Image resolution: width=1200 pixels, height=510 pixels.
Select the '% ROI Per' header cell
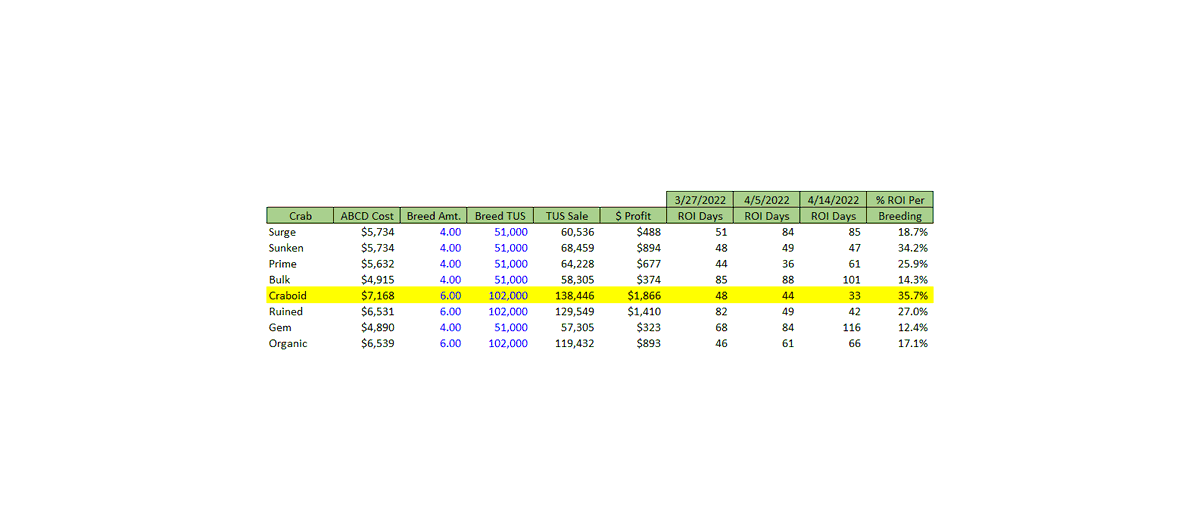click(x=900, y=199)
